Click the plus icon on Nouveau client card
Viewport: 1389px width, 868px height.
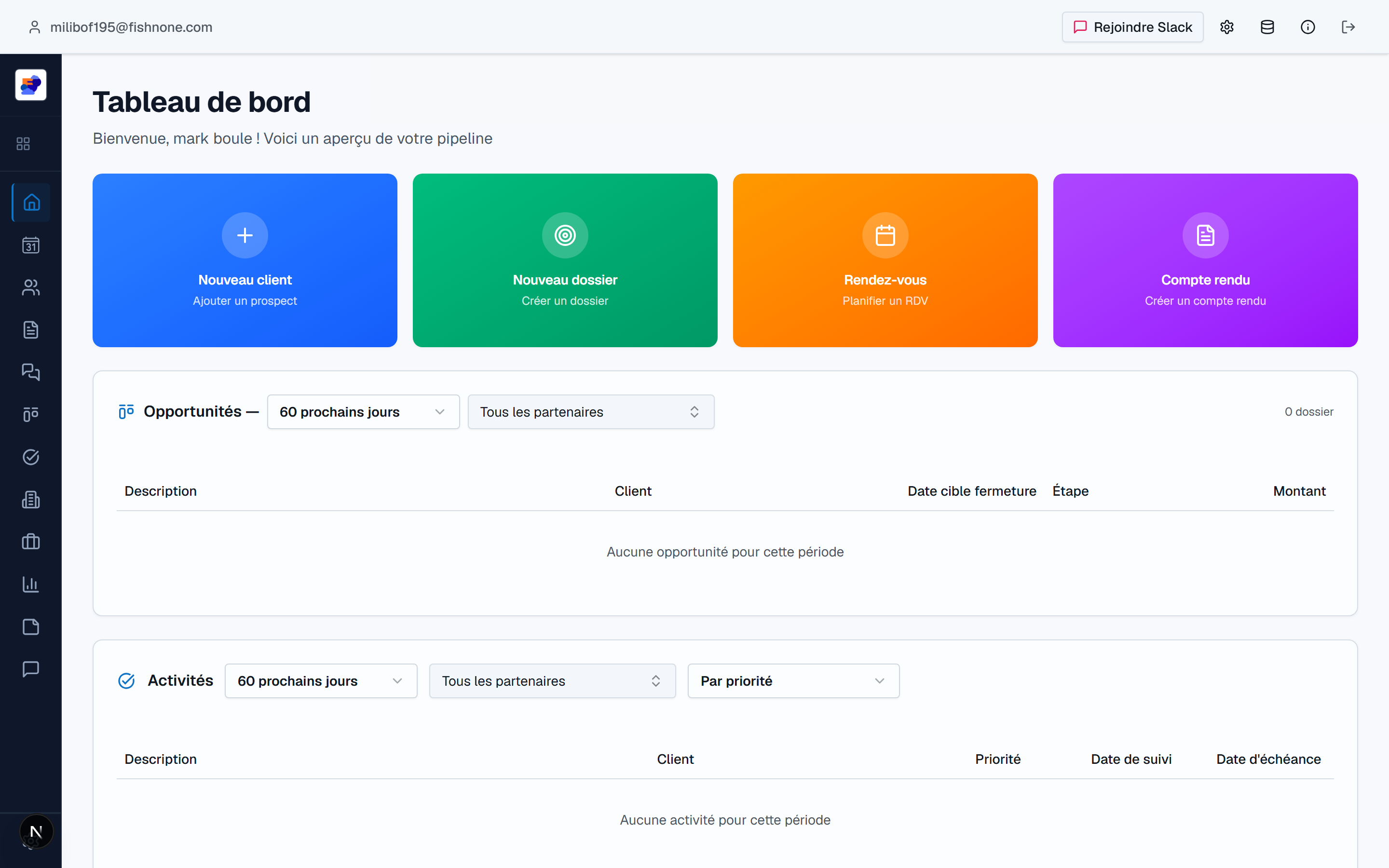click(x=245, y=235)
